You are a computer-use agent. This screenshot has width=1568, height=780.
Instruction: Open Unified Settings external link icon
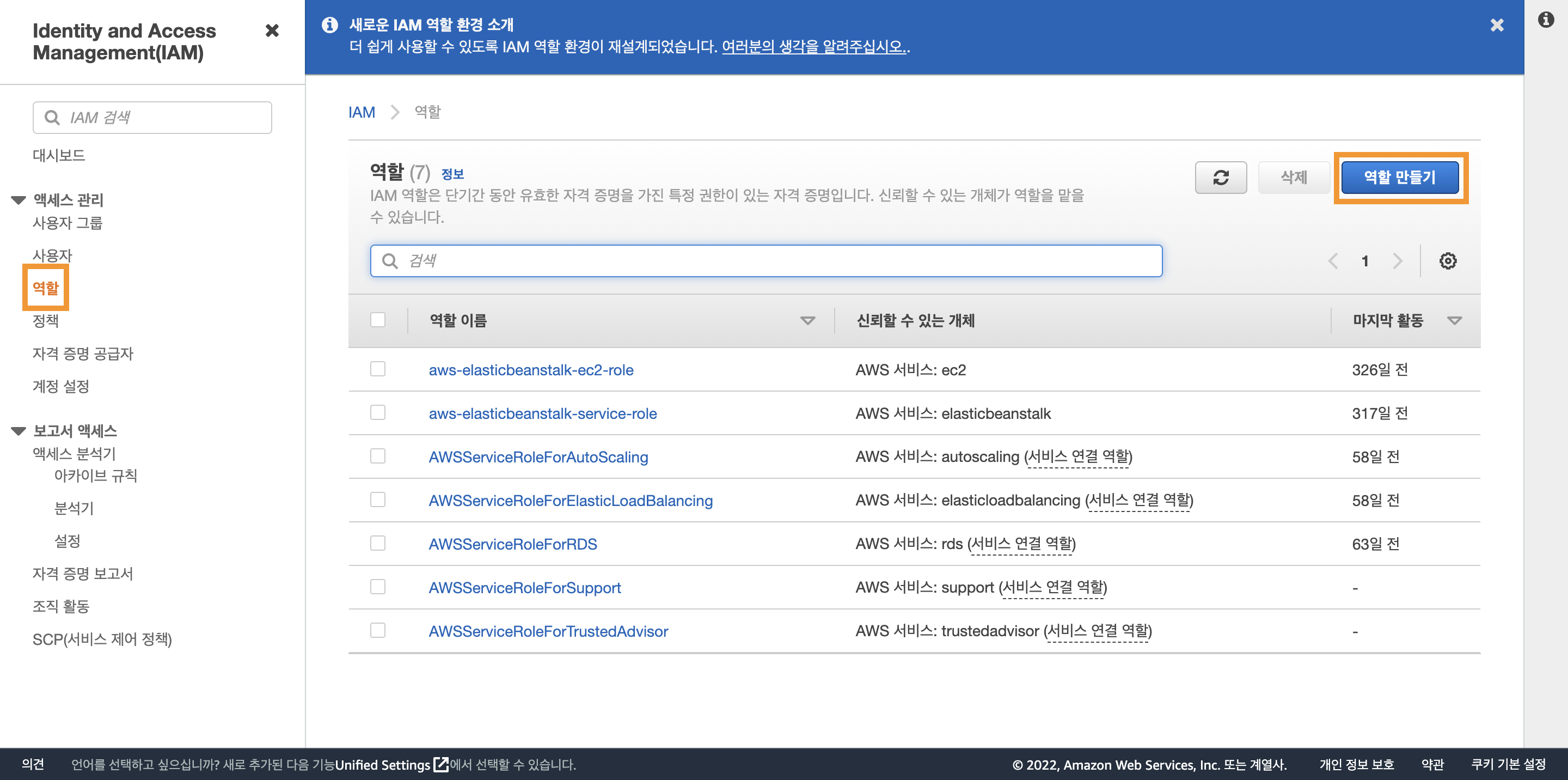pos(440,764)
